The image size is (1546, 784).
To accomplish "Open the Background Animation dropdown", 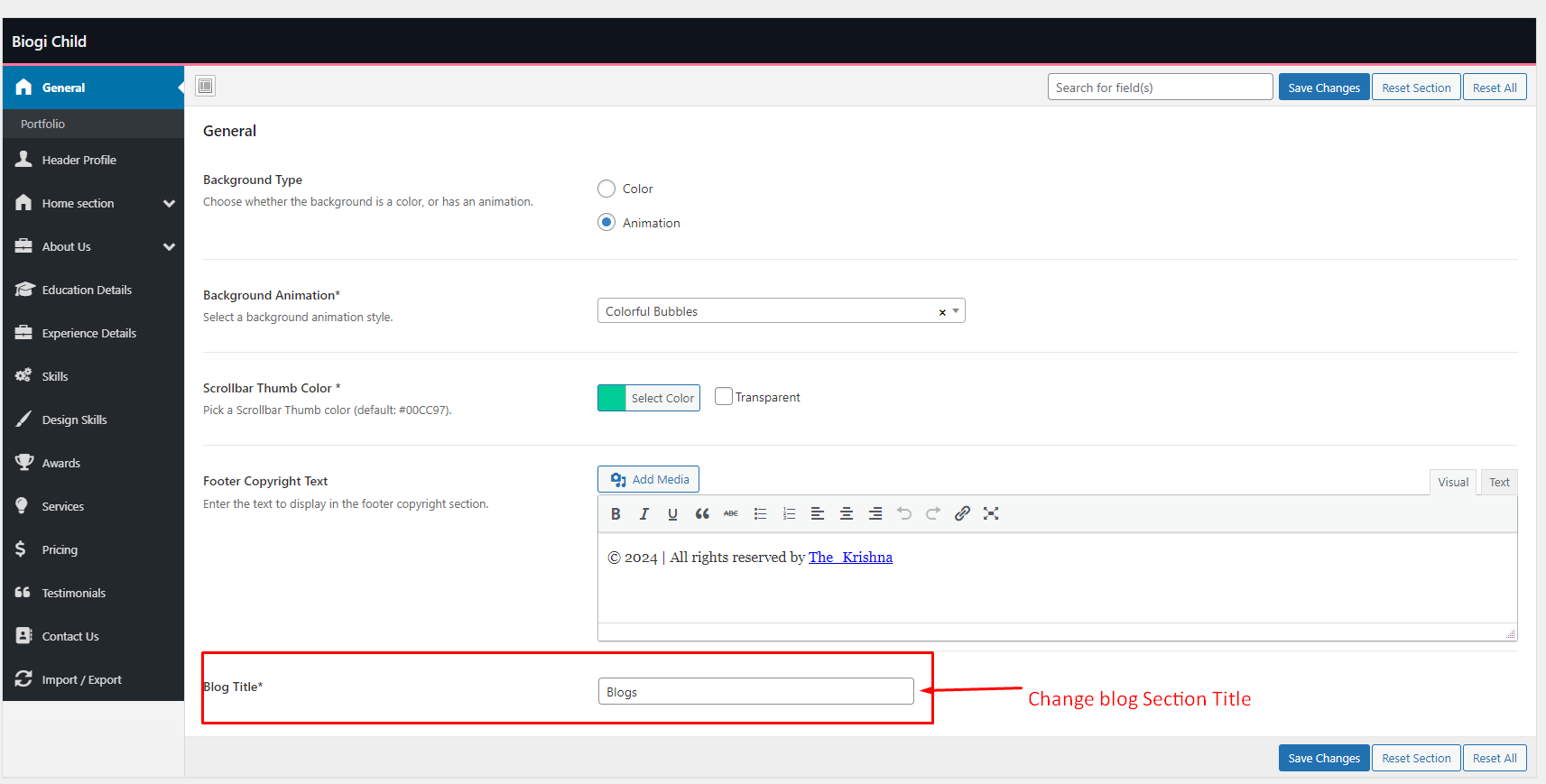I will click(781, 311).
